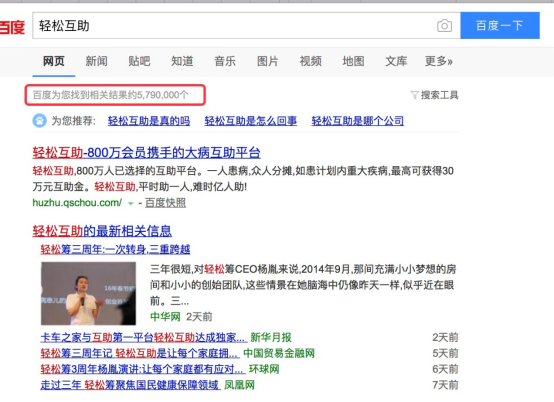
Task: Switch to the 图片 tab
Action: (267, 61)
